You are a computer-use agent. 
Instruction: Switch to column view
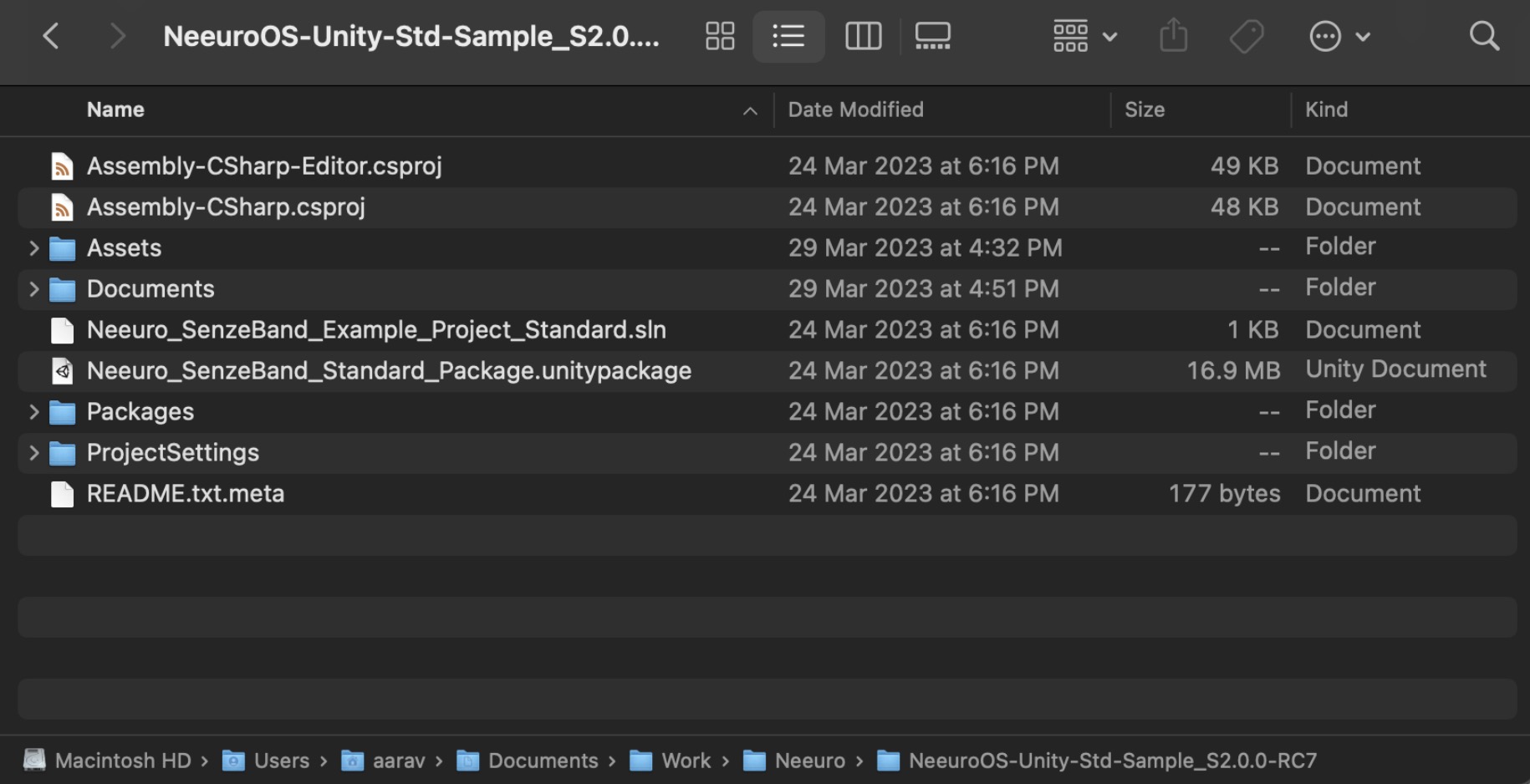pos(863,35)
